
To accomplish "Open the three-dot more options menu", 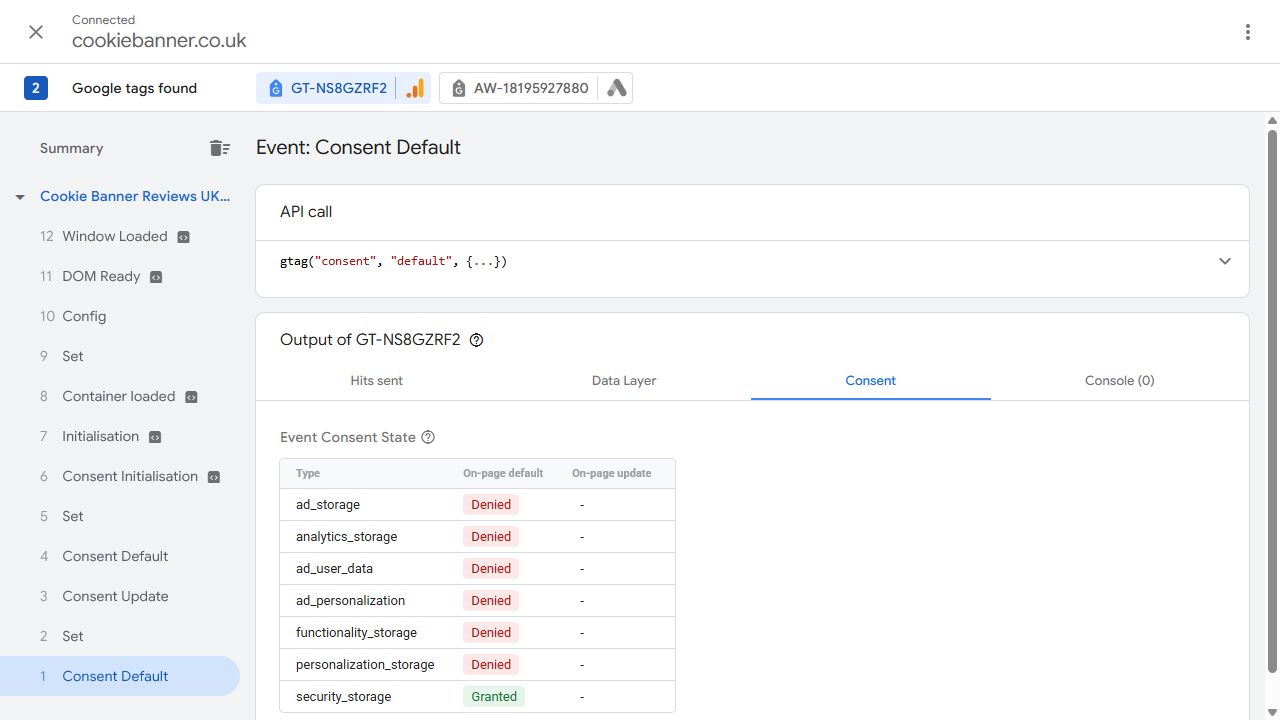I will (1247, 32).
